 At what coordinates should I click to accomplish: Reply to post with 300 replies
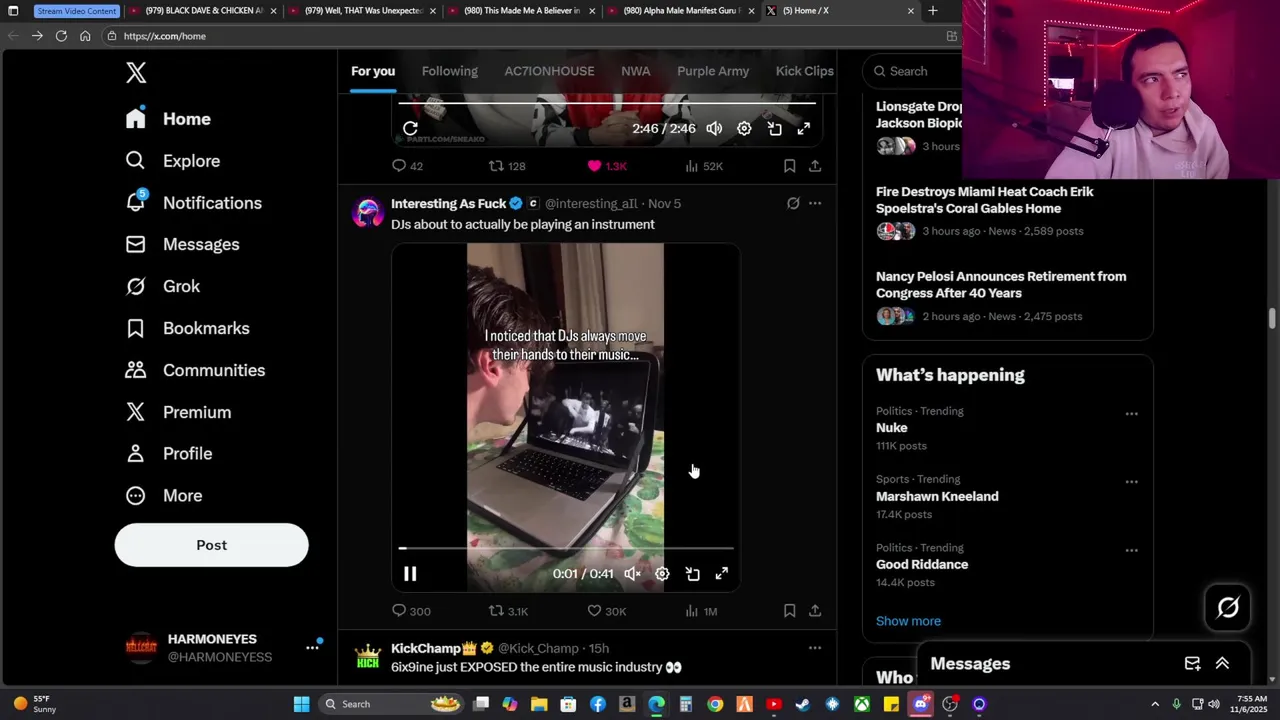tap(411, 611)
